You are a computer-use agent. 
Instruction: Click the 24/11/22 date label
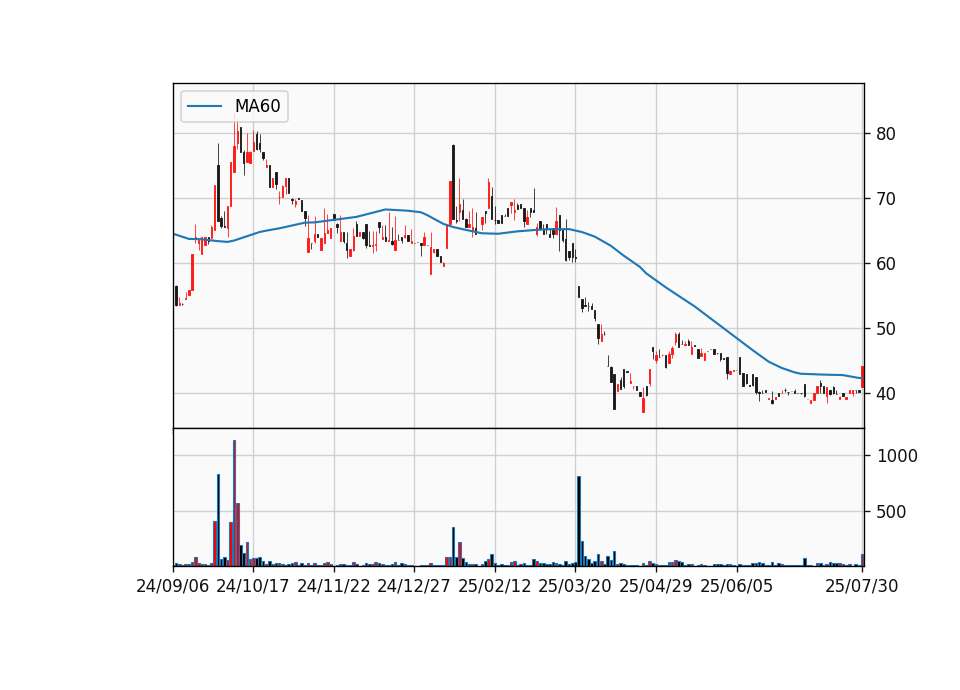point(334,586)
